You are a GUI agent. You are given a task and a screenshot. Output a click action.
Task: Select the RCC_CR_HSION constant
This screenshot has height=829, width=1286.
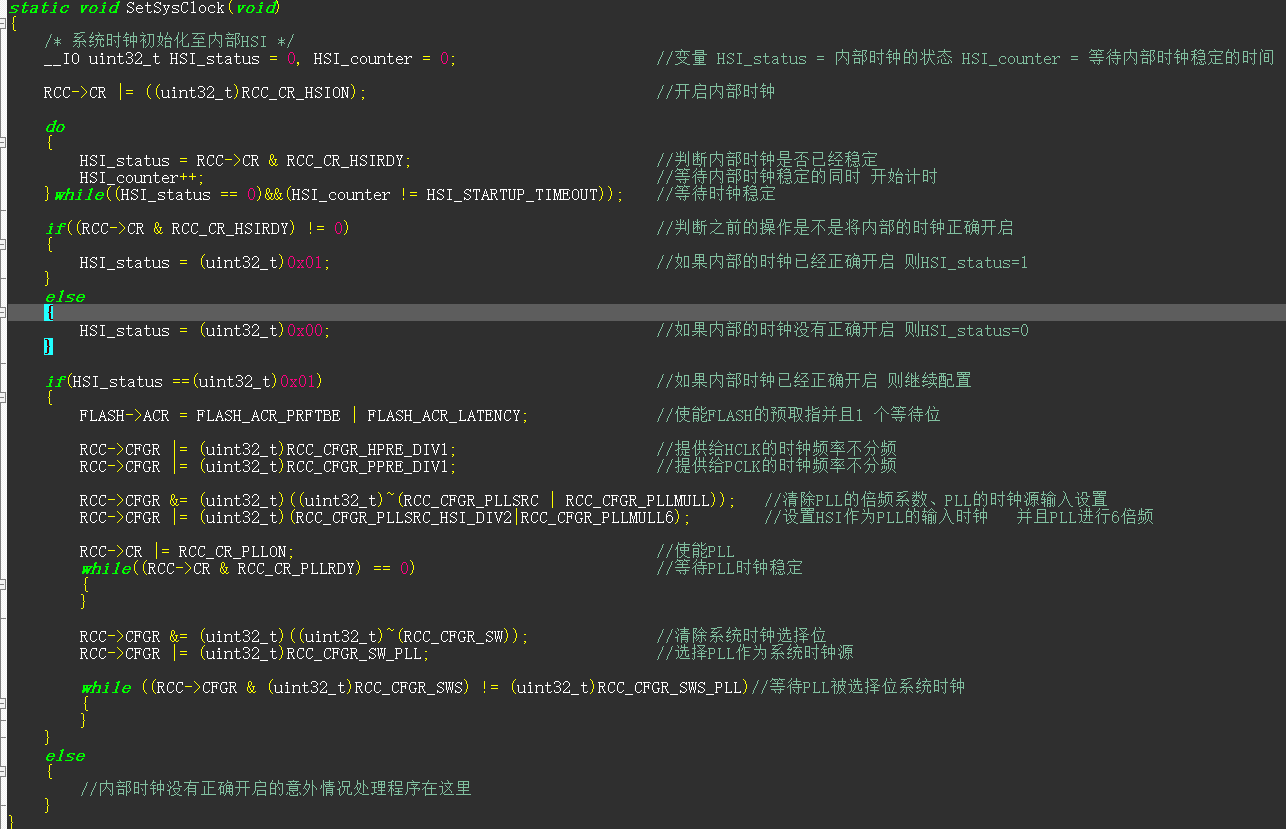click(296, 93)
